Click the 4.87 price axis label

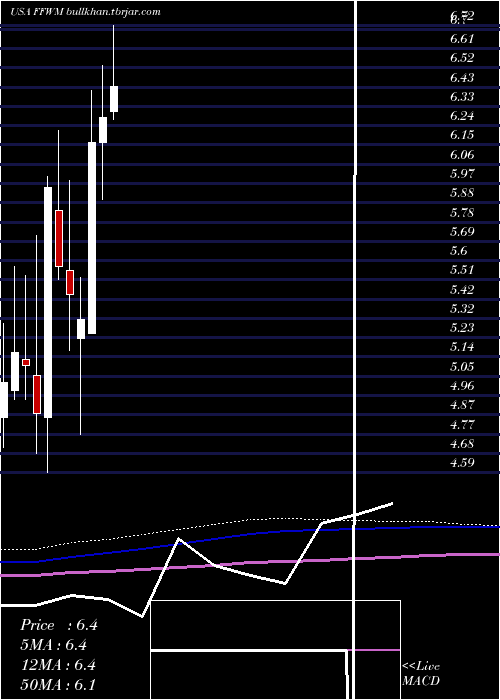[462, 405]
